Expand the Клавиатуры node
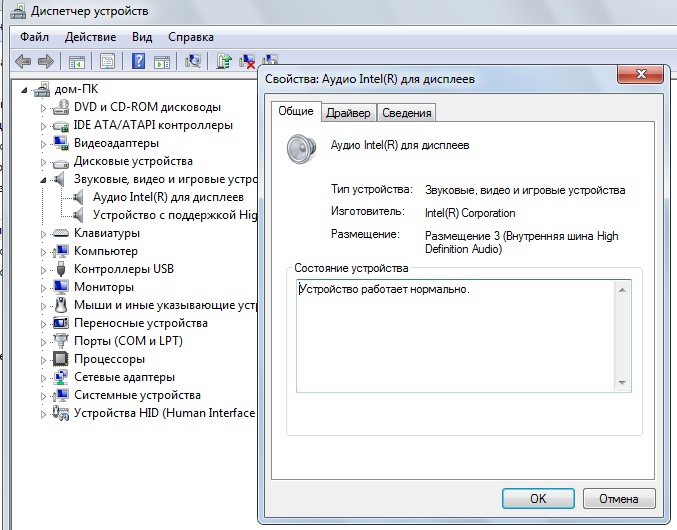This screenshot has width=677, height=530. tap(43, 234)
